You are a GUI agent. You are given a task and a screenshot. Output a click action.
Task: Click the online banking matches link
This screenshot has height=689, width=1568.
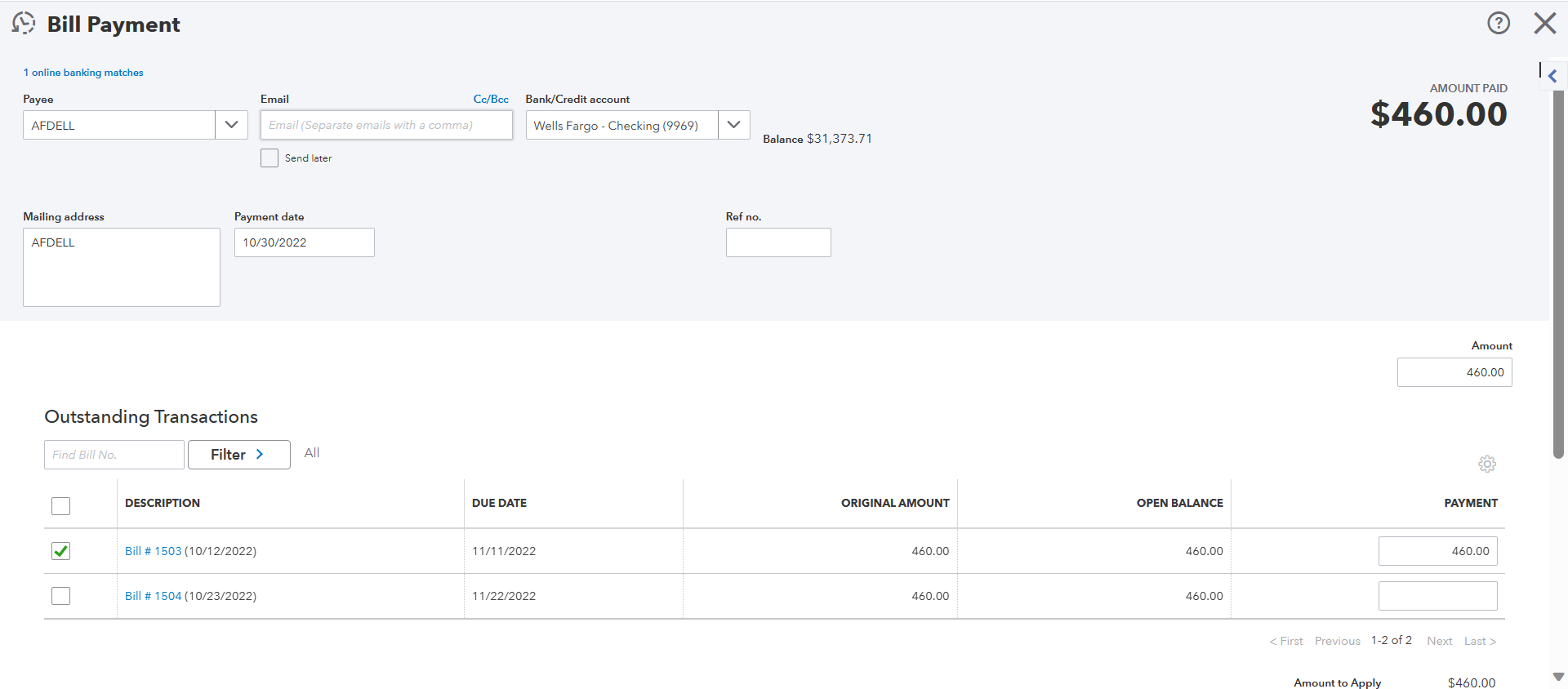tap(83, 73)
